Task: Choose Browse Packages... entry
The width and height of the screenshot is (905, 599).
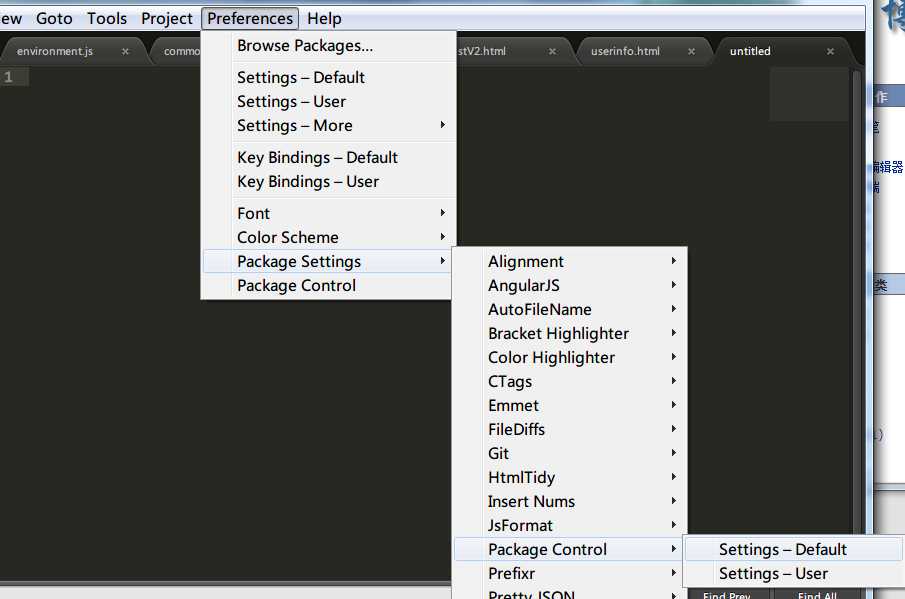Action: click(x=328, y=46)
